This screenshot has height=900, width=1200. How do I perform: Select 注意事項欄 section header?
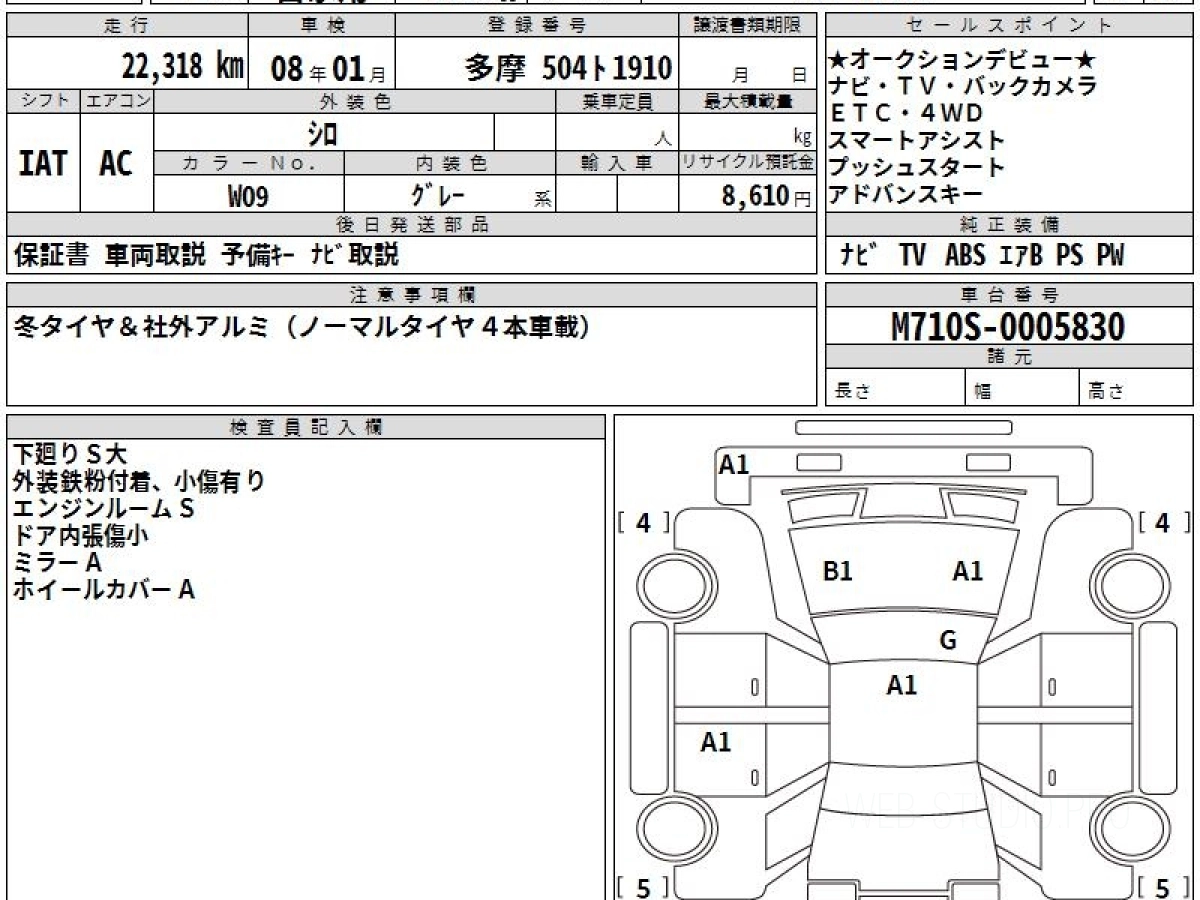coord(412,294)
